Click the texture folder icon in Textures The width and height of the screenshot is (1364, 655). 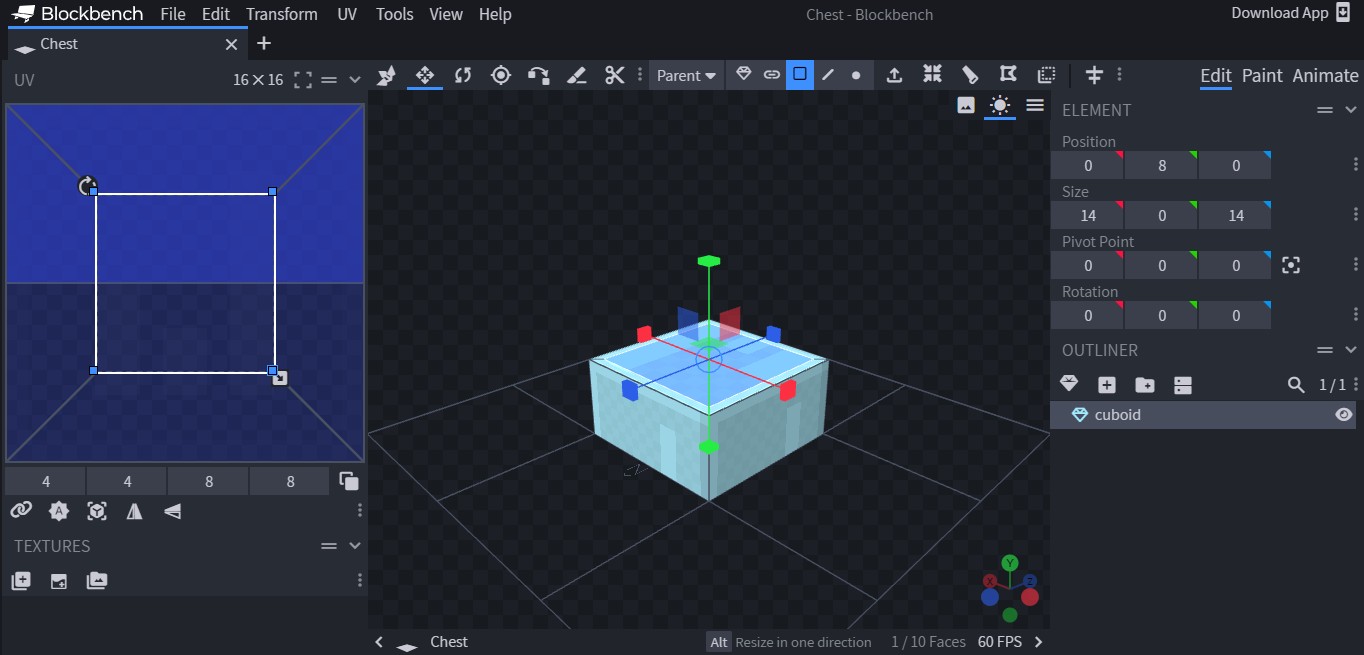click(x=97, y=580)
